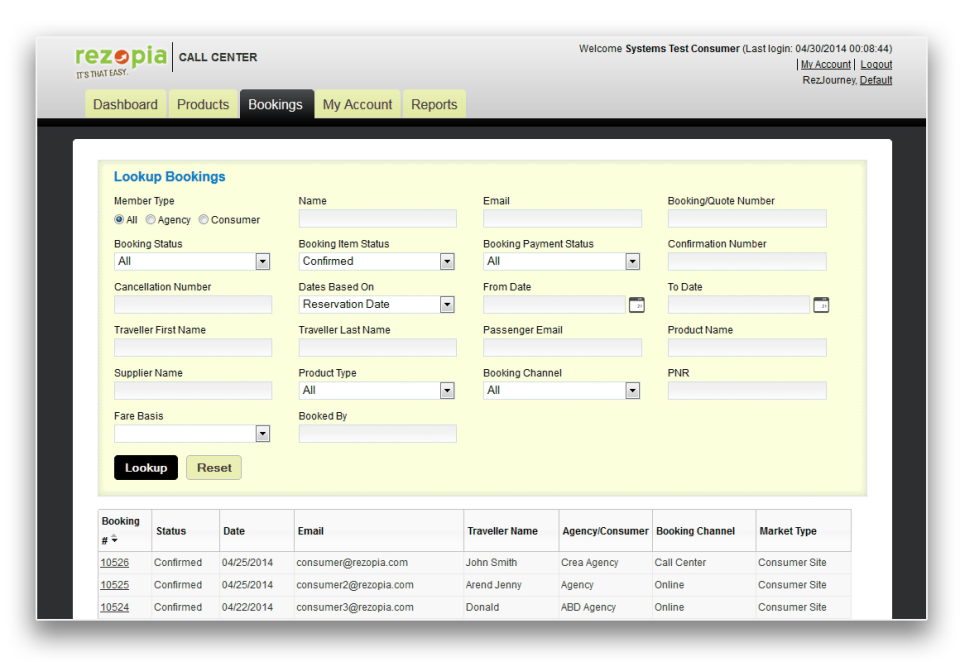
Task: Switch to the Reports tab
Action: point(434,104)
